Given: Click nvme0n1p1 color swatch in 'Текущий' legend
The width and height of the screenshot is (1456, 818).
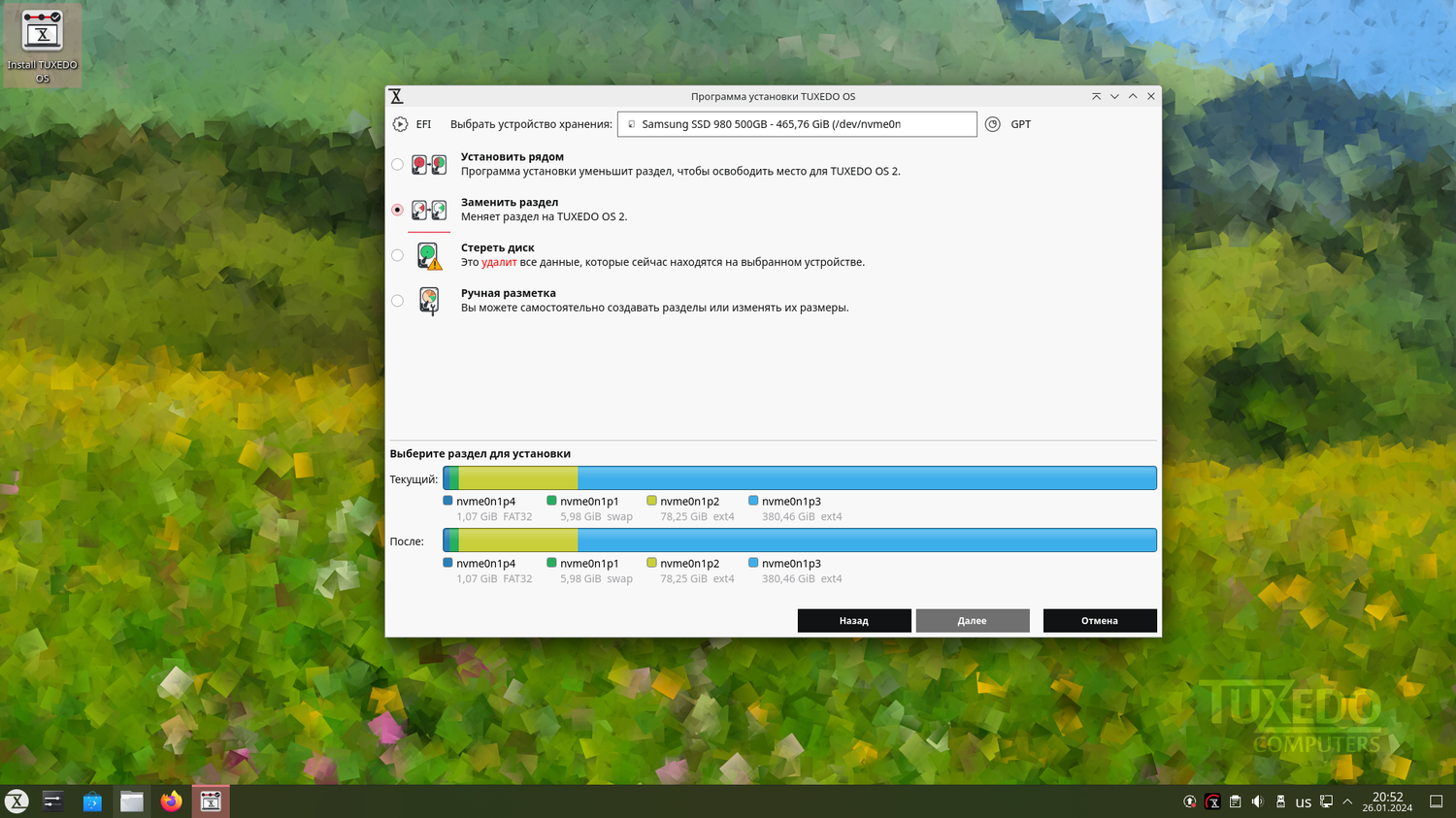Looking at the screenshot, I should pos(551,501).
